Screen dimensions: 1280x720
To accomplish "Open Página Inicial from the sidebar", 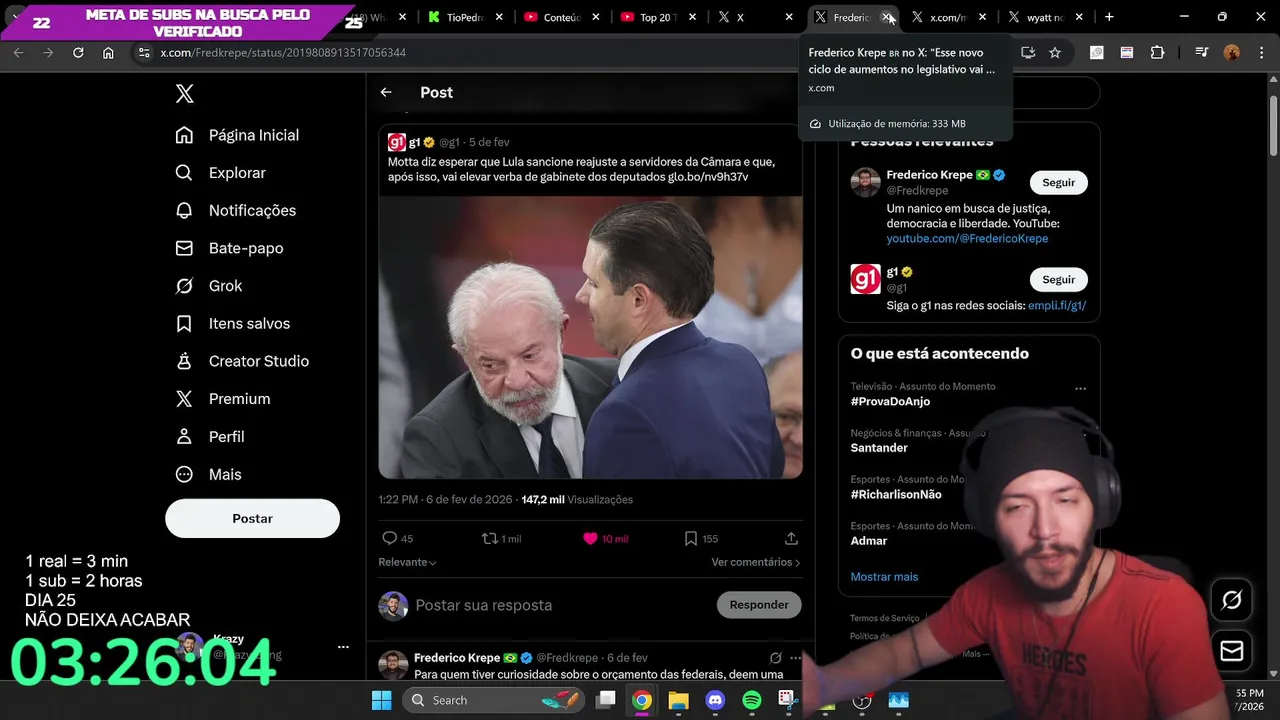I will pos(237,135).
